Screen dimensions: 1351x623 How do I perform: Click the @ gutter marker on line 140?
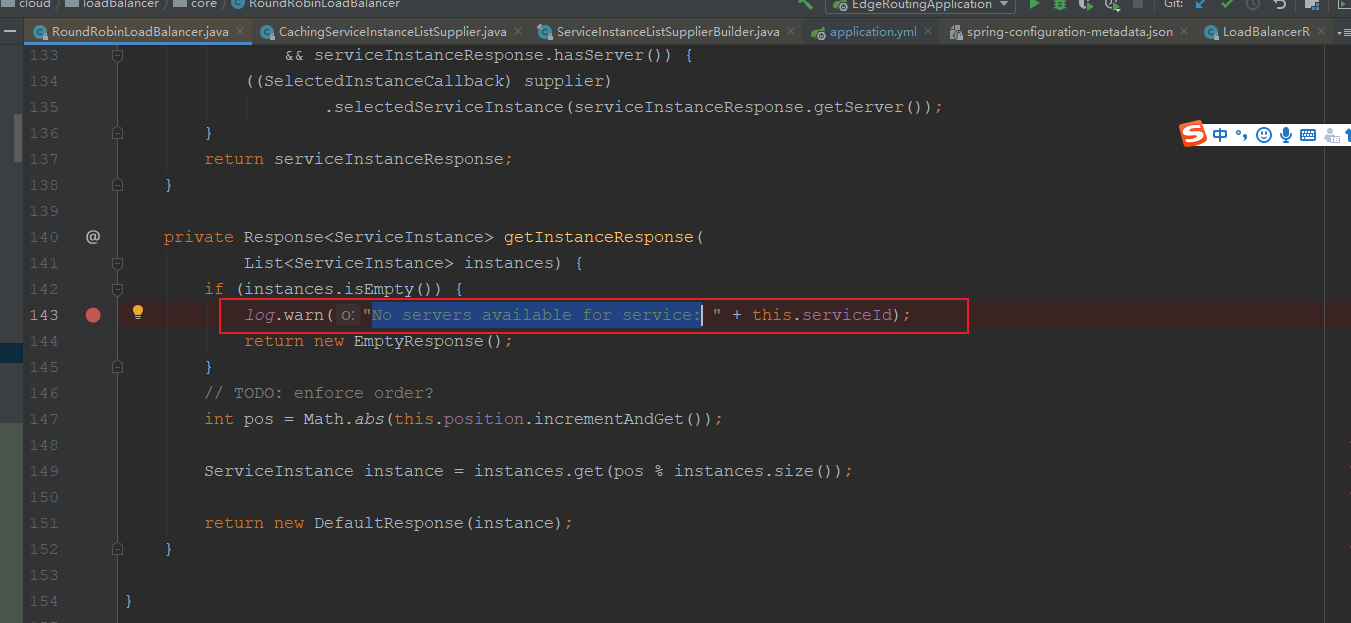[93, 237]
